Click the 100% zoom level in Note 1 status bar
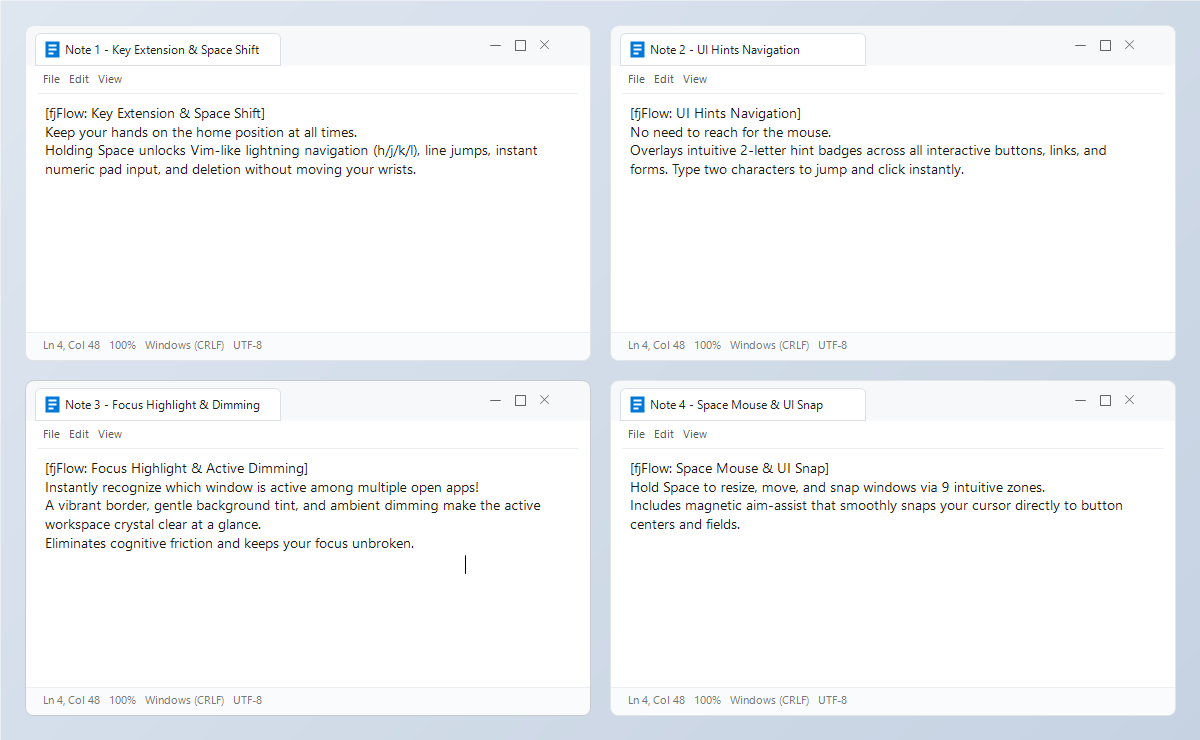 [122, 345]
